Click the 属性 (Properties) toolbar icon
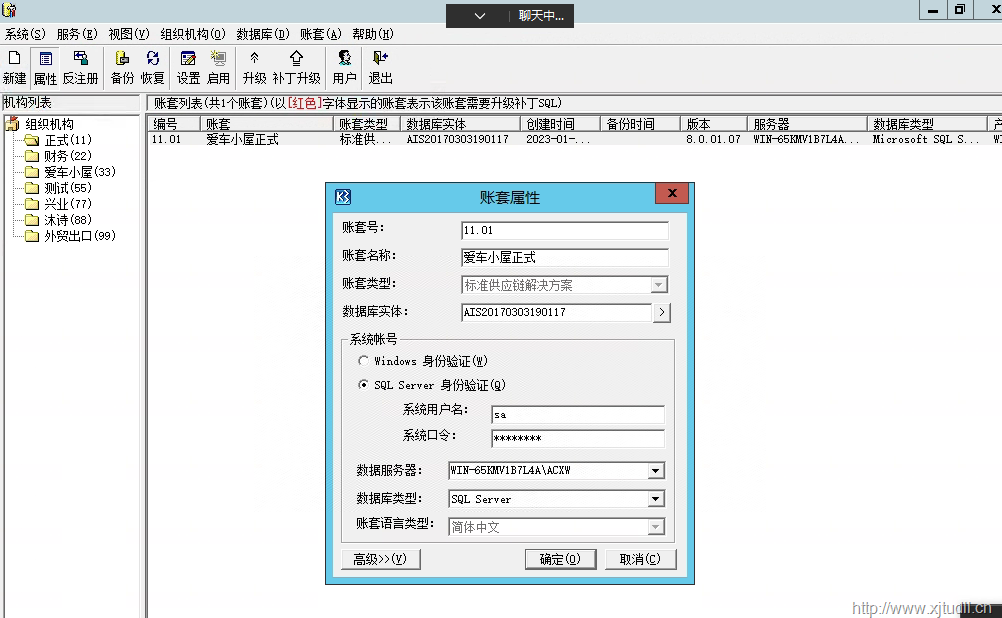Image resolution: width=1002 pixels, height=618 pixels. (45, 67)
